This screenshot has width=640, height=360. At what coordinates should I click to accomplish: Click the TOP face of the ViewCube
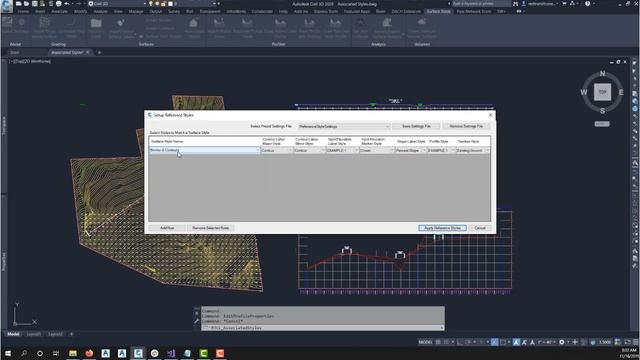click(602, 92)
